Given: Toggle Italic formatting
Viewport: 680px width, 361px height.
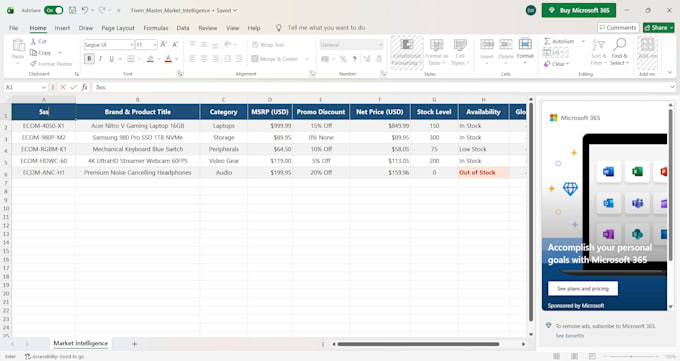Looking at the screenshot, I should [x=101, y=59].
